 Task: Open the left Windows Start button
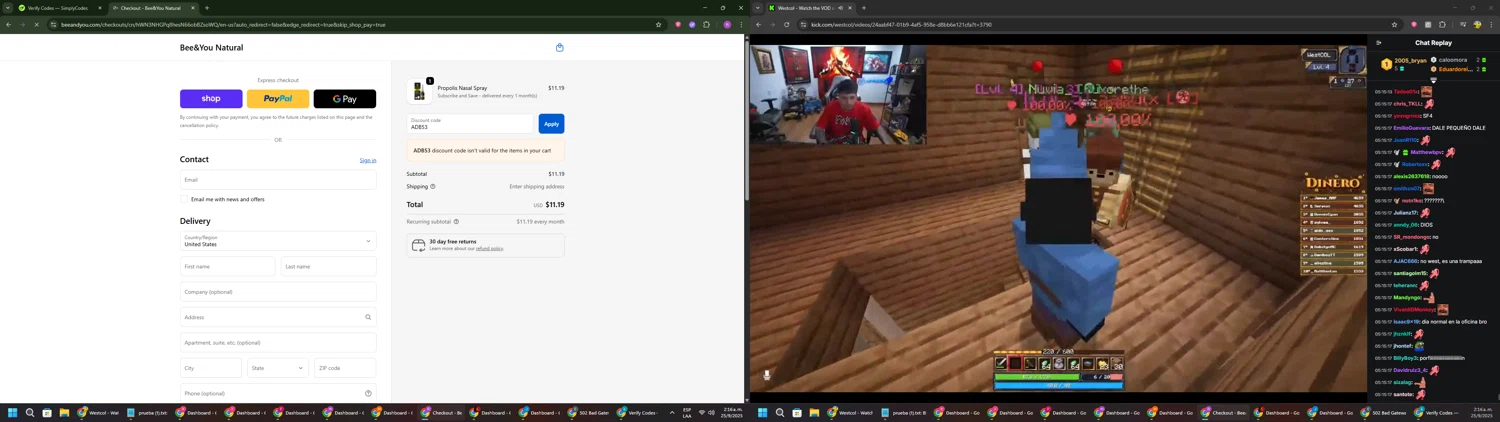[13, 412]
